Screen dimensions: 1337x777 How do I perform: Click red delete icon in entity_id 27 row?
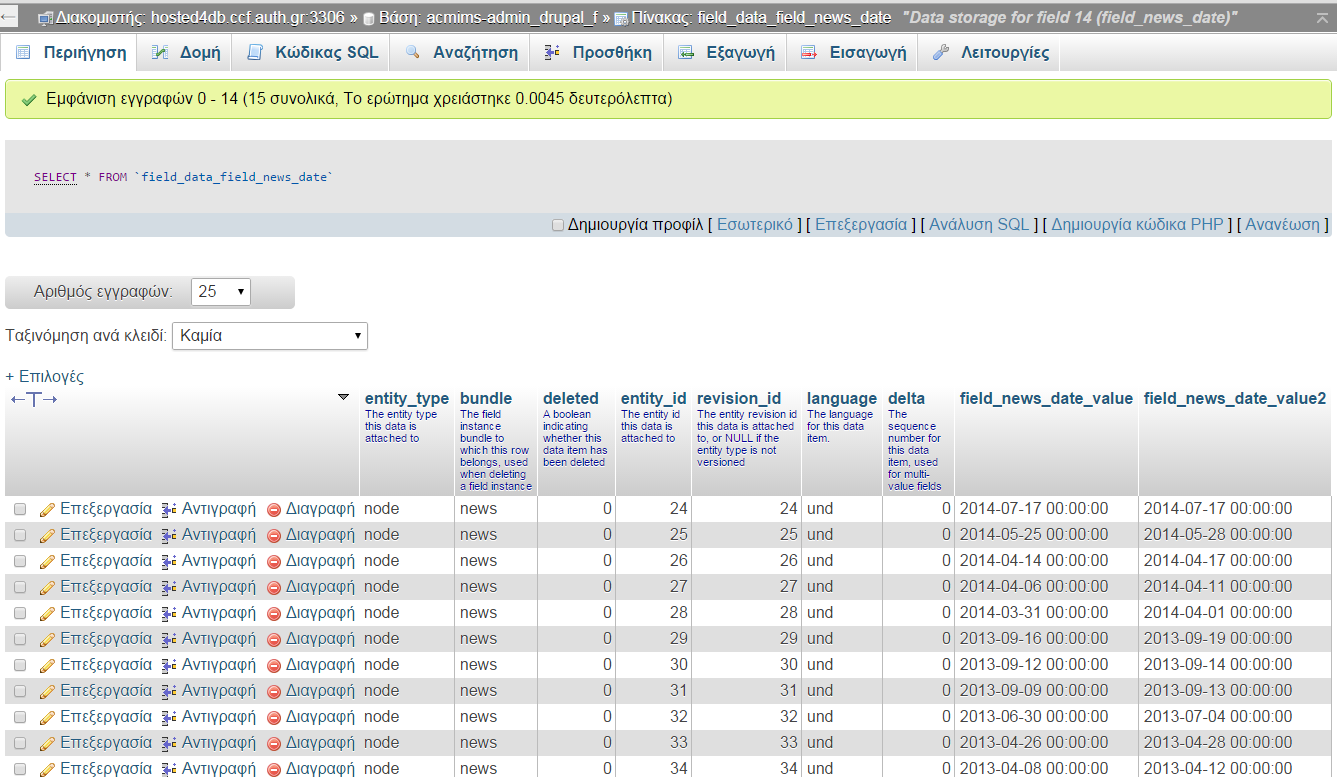tap(274, 587)
